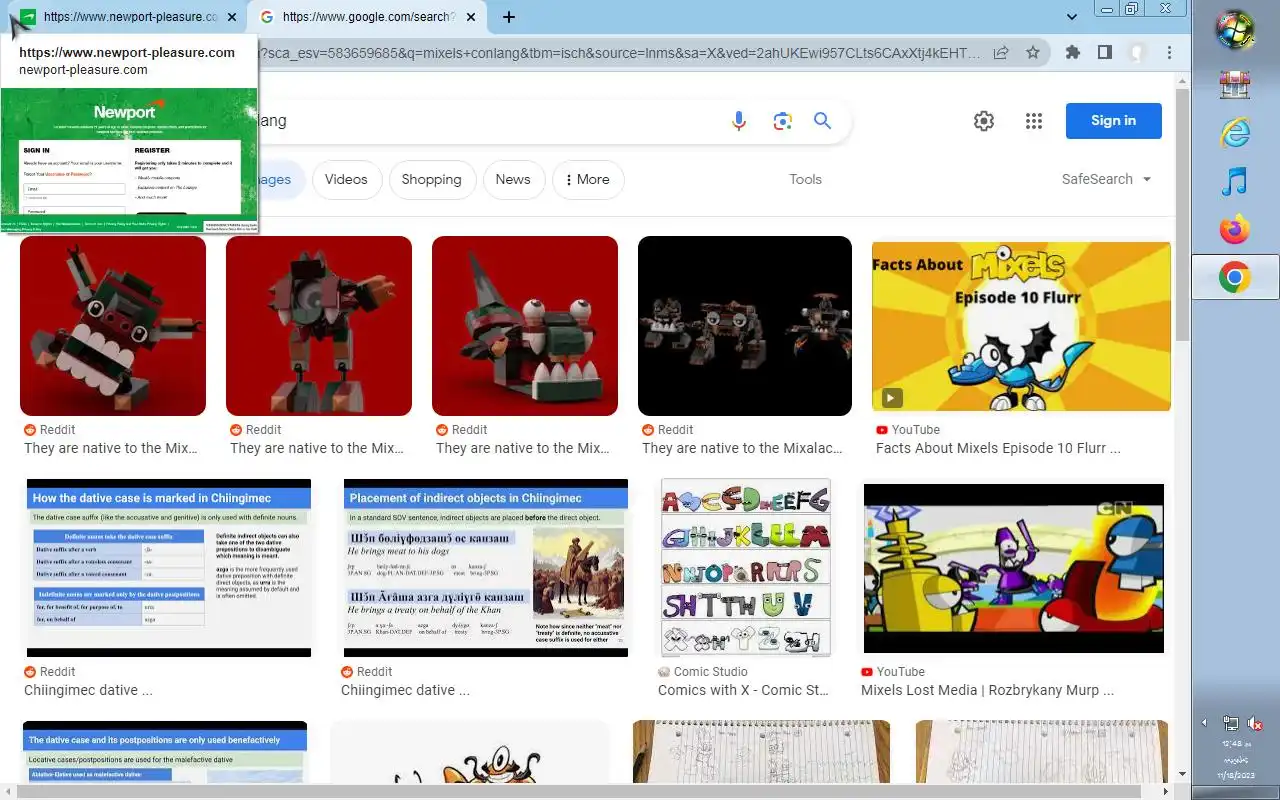Search by voice with microphone icon
The width and height of the screenshot is (1280, 800).
click(x=738, y=121)
